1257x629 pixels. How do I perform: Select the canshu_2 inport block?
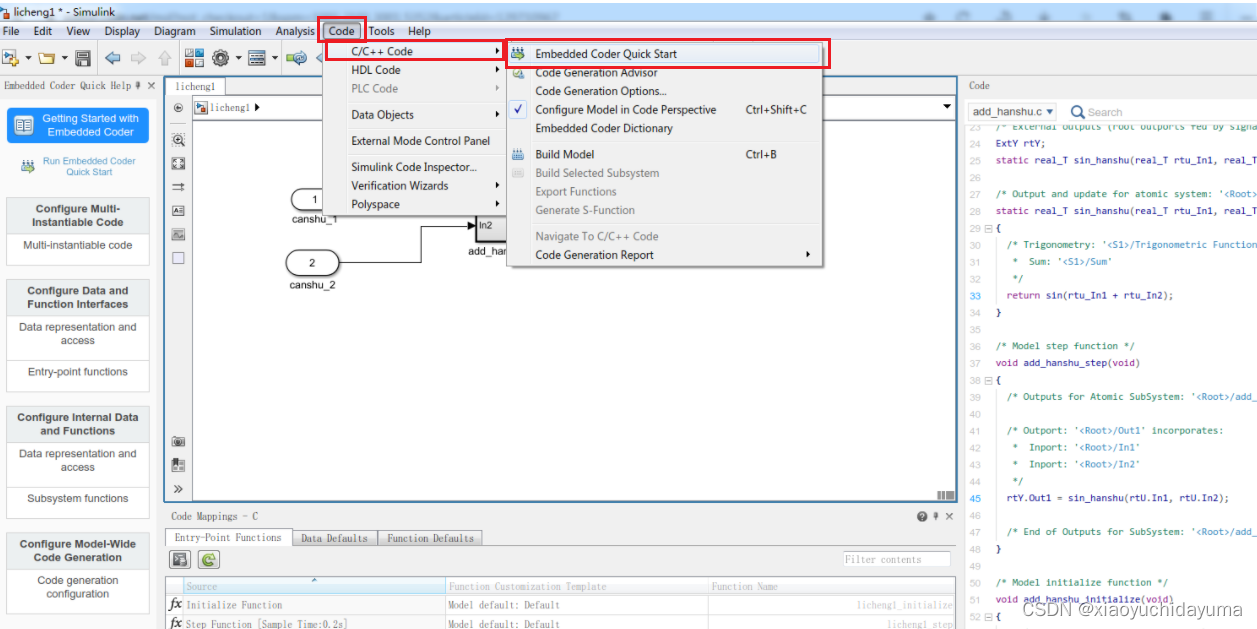pos(312,263)
